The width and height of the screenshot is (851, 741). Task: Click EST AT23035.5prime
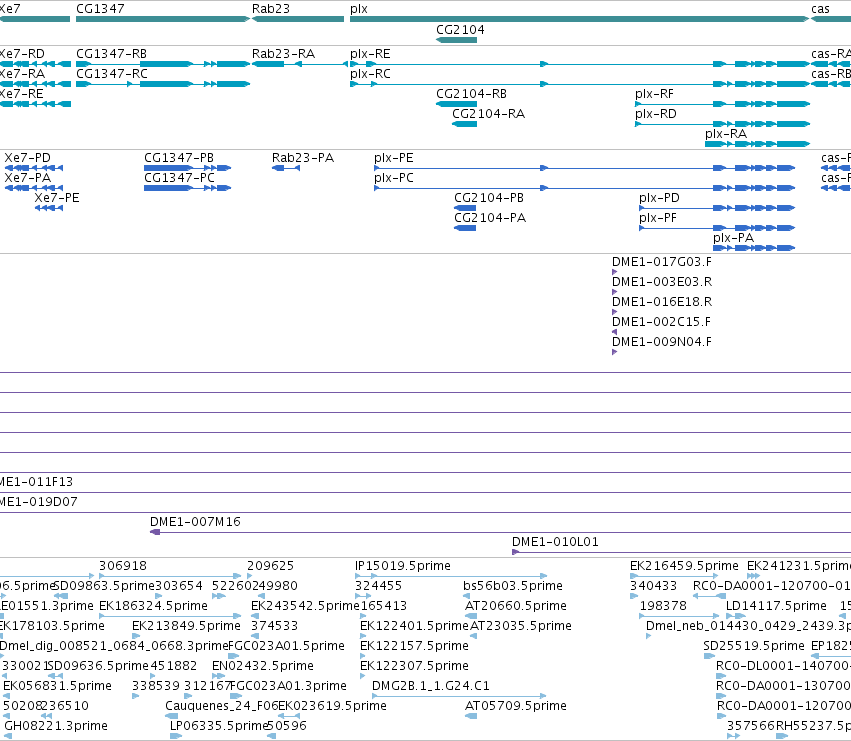click(521, 626)
